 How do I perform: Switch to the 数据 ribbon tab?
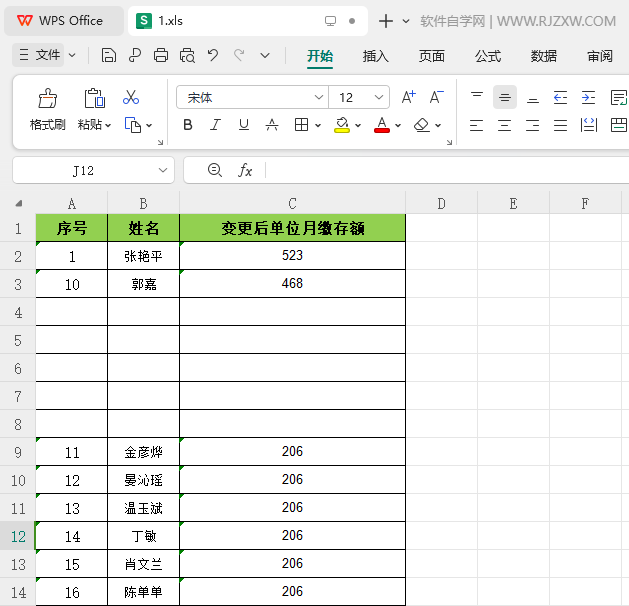(544, 56)
